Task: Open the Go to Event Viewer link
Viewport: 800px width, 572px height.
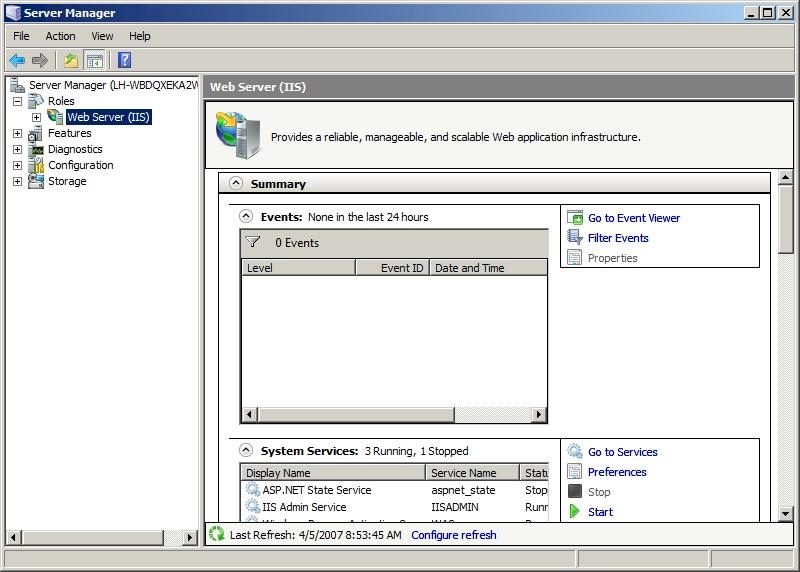Action: pos(634,218)
